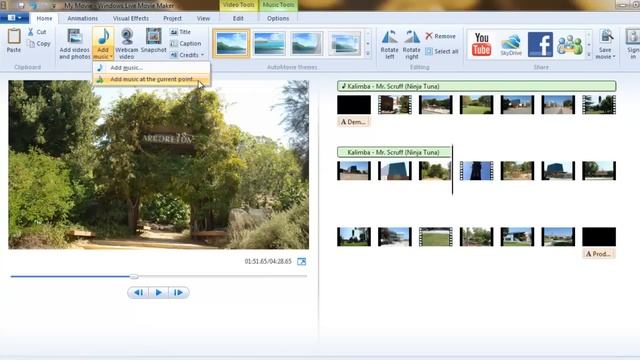640x360 pixels.
Task: Switch to the Home tab
Action: [44, 18]
